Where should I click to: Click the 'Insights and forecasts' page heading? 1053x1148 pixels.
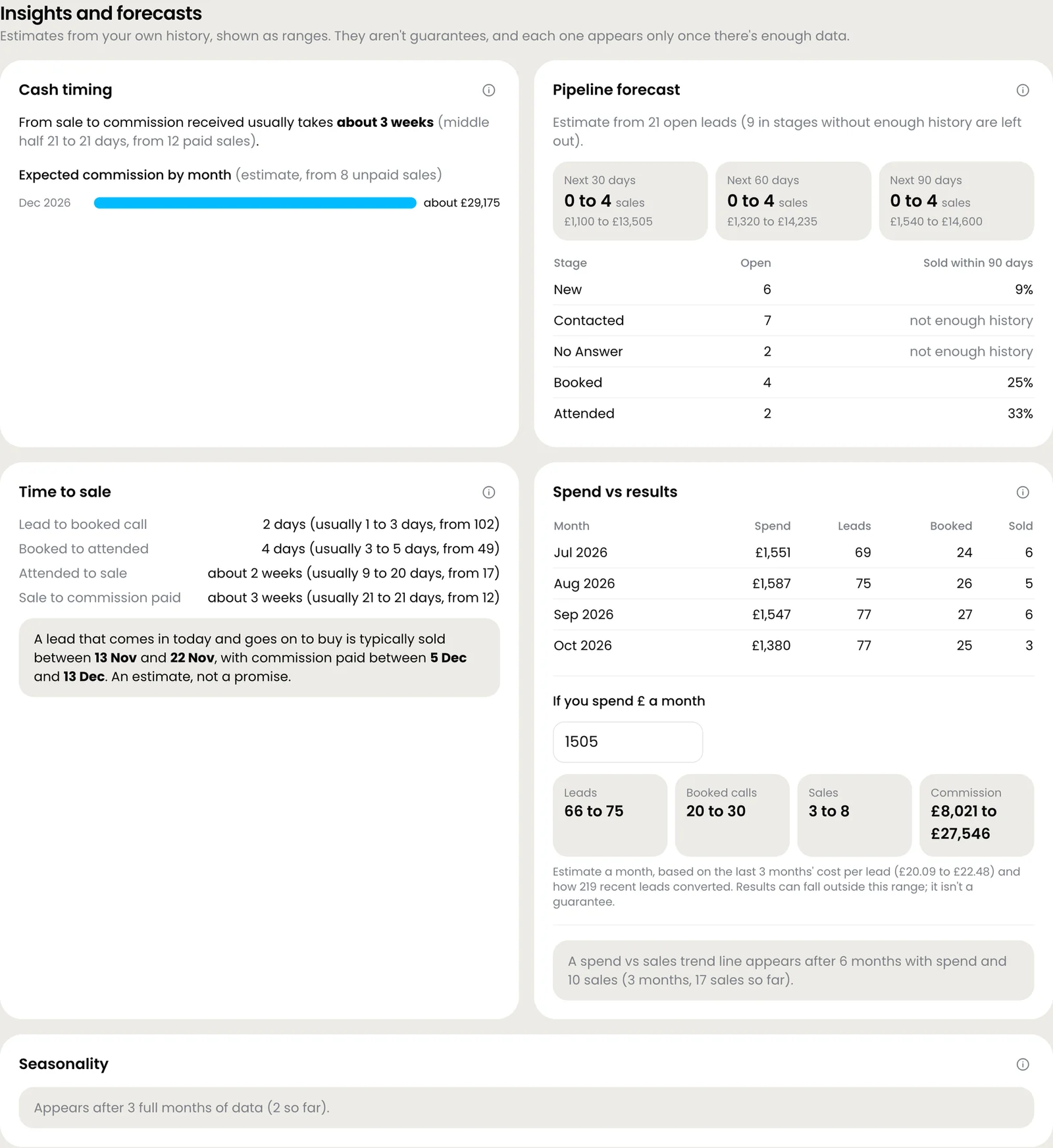101,13
